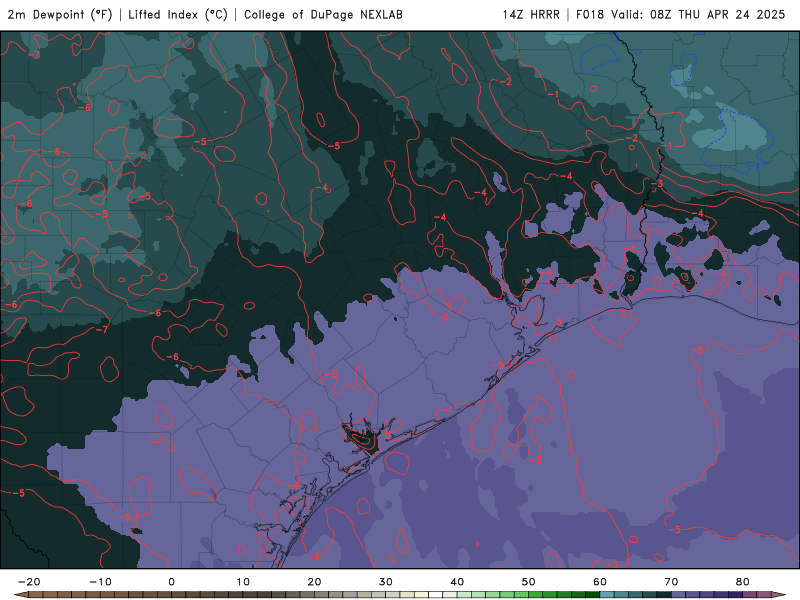800x600 pixels.
Task: Click the teal-blue colorbar swatch below 60
Action: click(607, 595)
